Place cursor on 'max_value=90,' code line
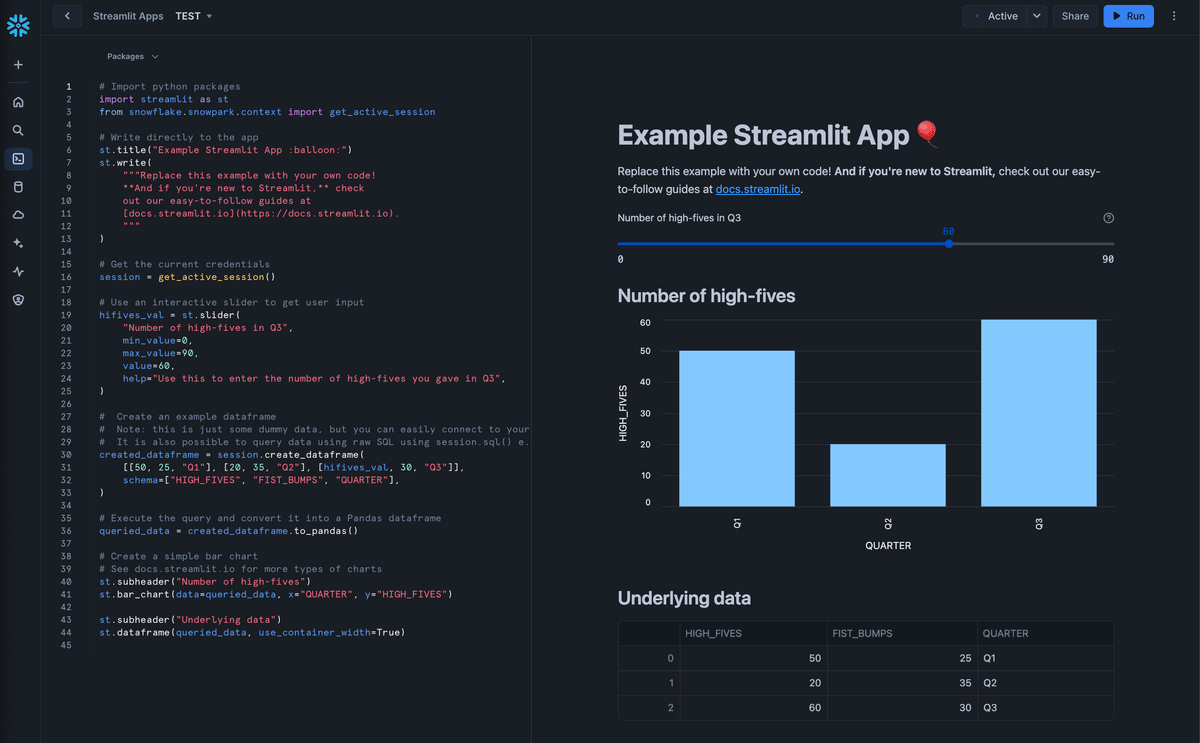Screen dimensions: 1200x743 [x=160, y=353]
